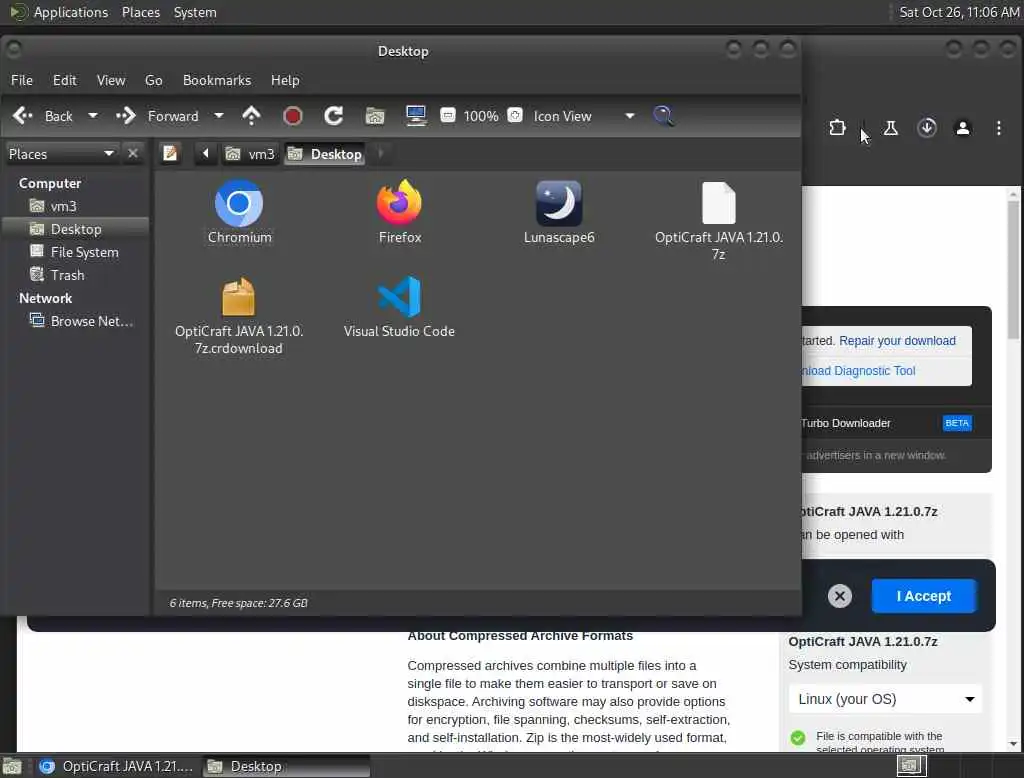Open the View menu
The height and width of the screenshot is (778, 1024).
click(111, 80)
